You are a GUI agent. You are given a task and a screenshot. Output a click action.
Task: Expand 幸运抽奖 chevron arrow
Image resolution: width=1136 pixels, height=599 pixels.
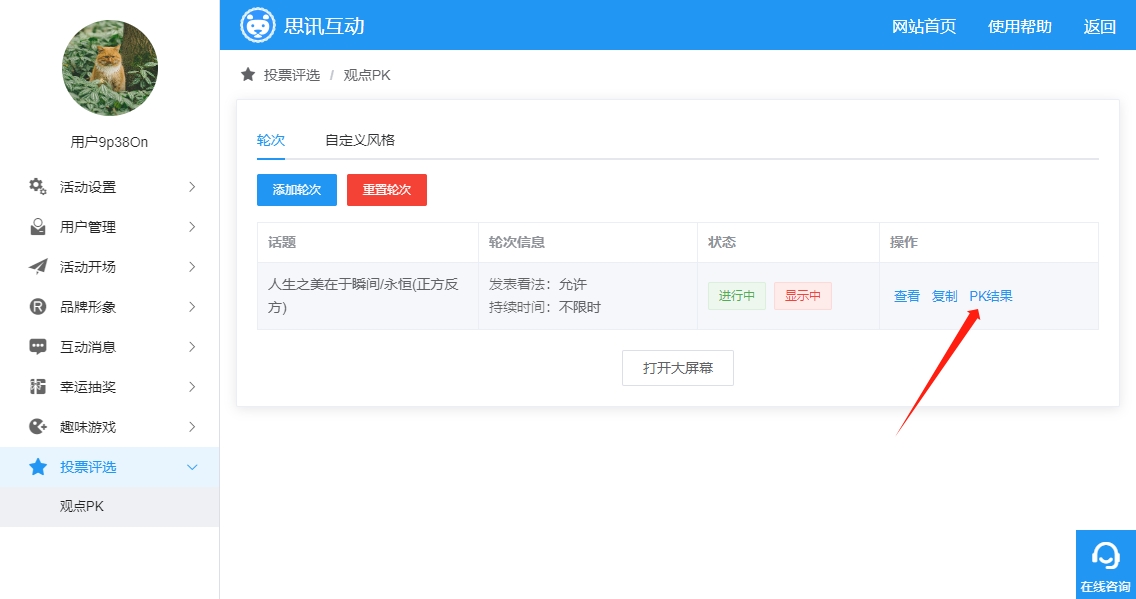point(192,386)
